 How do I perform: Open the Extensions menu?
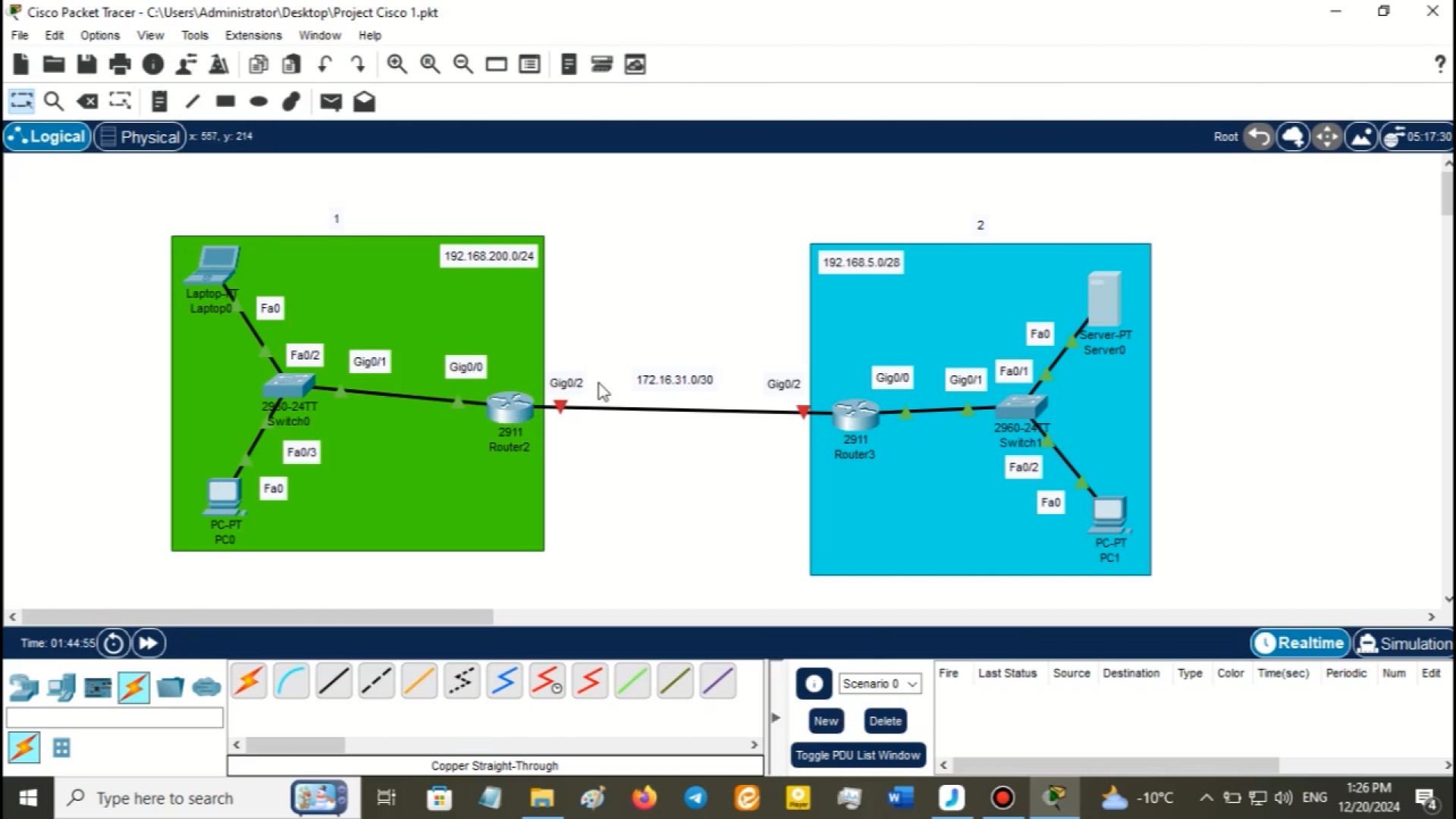click(x=253, y=36)
